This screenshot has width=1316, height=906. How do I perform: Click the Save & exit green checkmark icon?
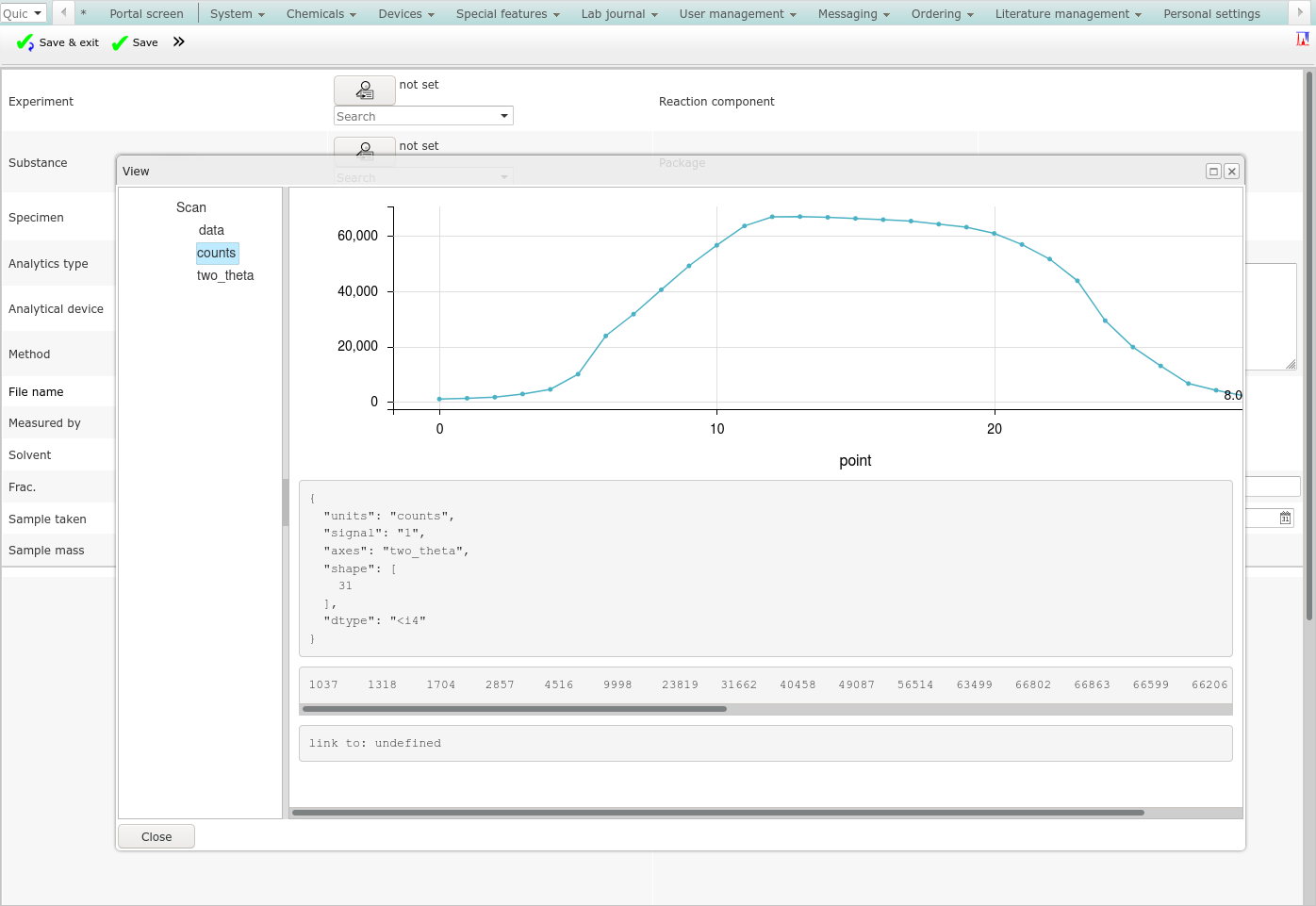[x=25, y=43]
